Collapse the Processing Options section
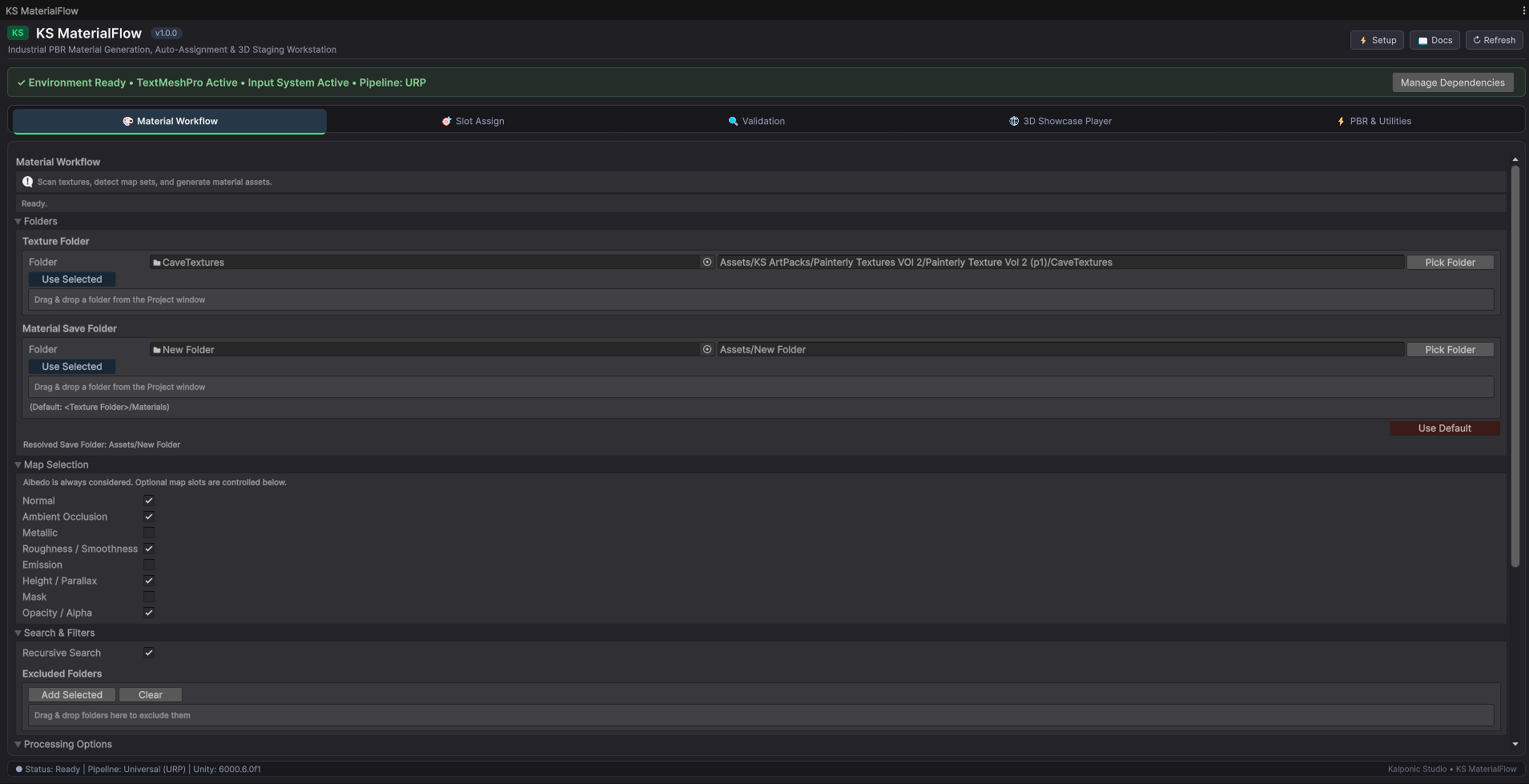Image resolution: width=1529 pixels, height=784 pixels. coord(18,744)
